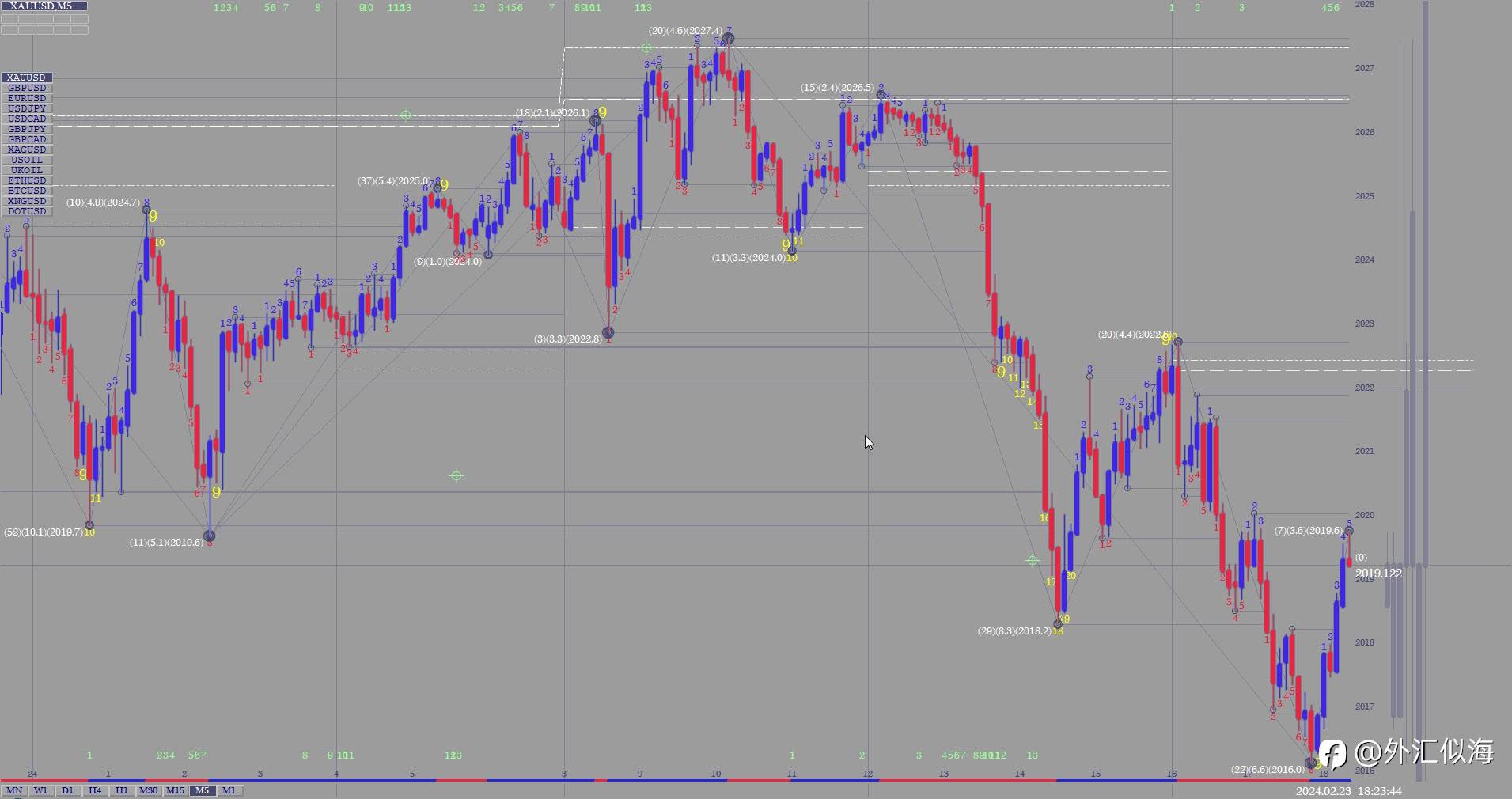Image resolution: width=1512 pixels, height=799 pixels.
Task: Click the 2021 price axis label
Action: pyautogui.click(x=1364, y=451)
